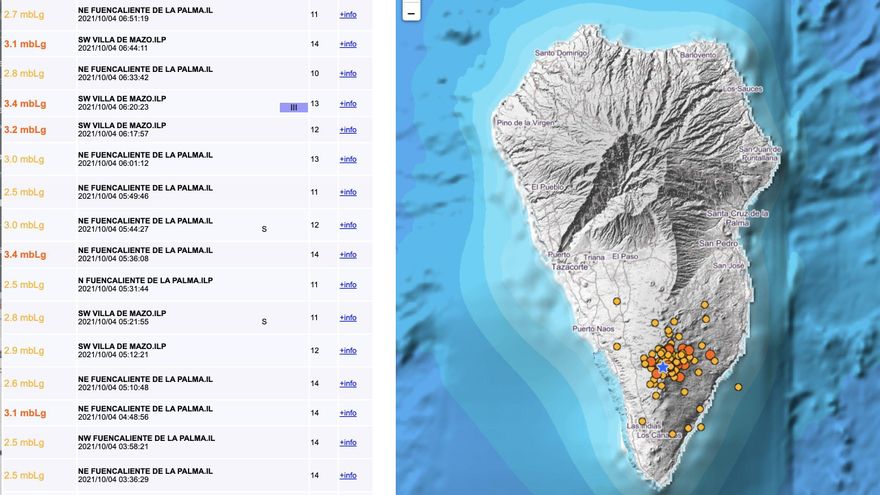Click the Los Sauces label on the map

pos(742,89)
